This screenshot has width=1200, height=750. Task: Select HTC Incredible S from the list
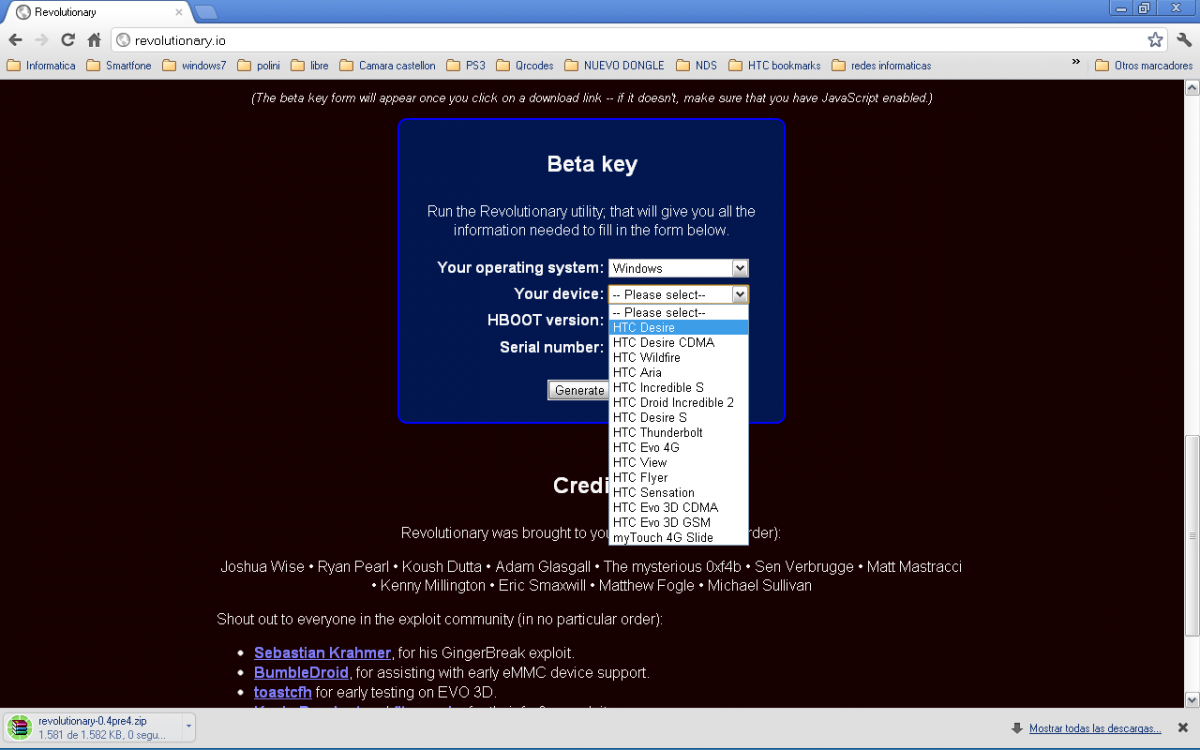pyautogui.click(x=678, y=387)
